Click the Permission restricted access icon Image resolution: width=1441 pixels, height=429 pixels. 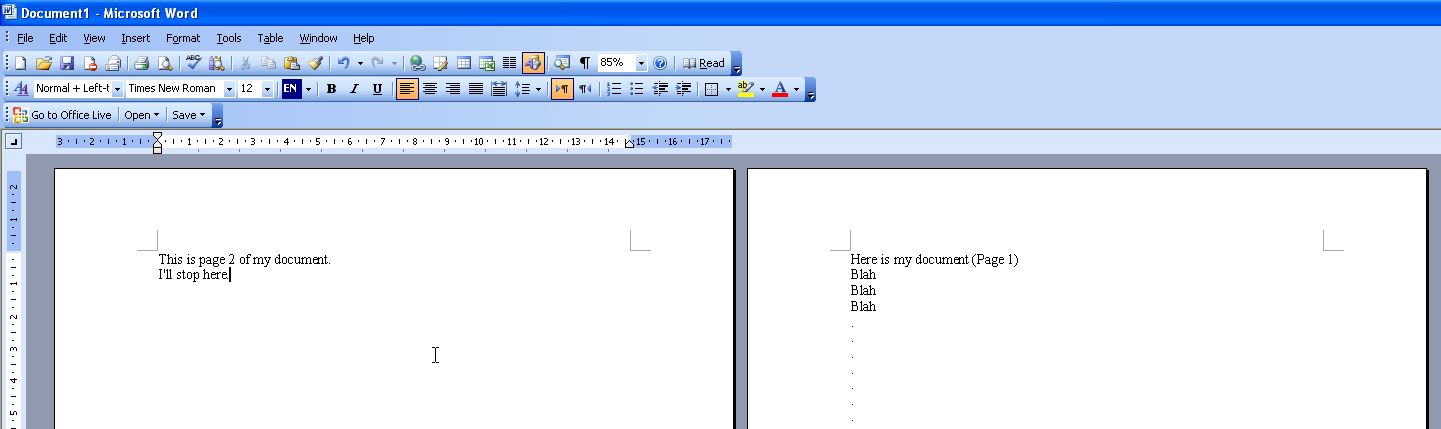point(90,63)
